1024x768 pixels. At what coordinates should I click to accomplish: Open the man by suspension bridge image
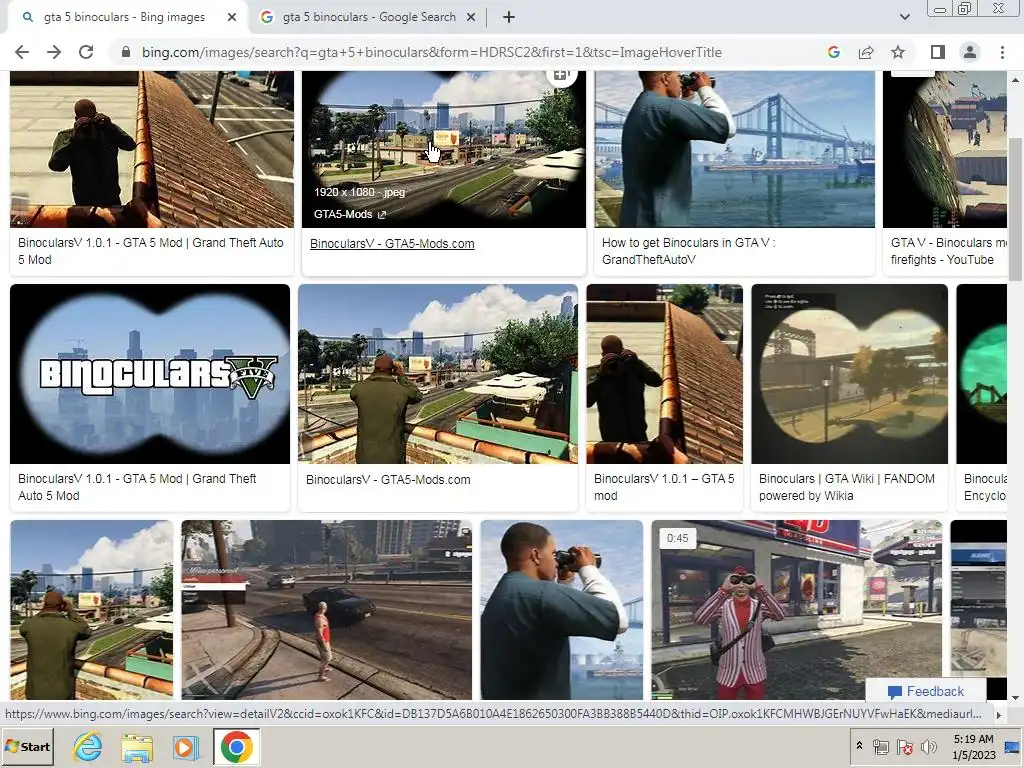click(734, 149)
